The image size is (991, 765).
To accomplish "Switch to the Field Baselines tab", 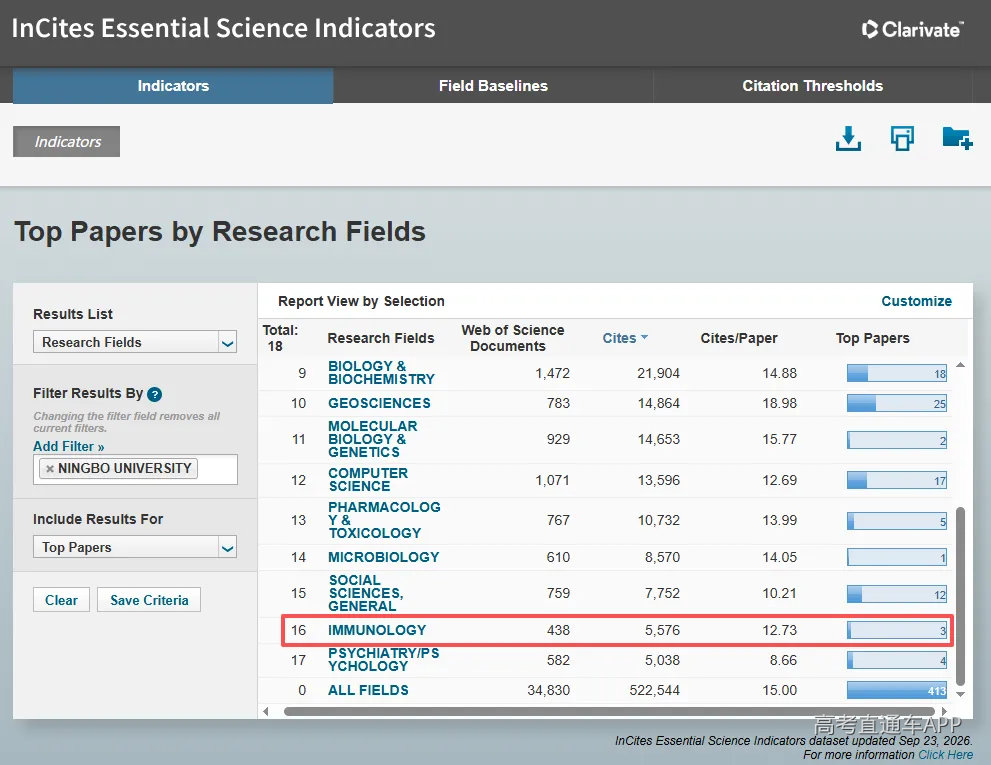I will (493, 86).
